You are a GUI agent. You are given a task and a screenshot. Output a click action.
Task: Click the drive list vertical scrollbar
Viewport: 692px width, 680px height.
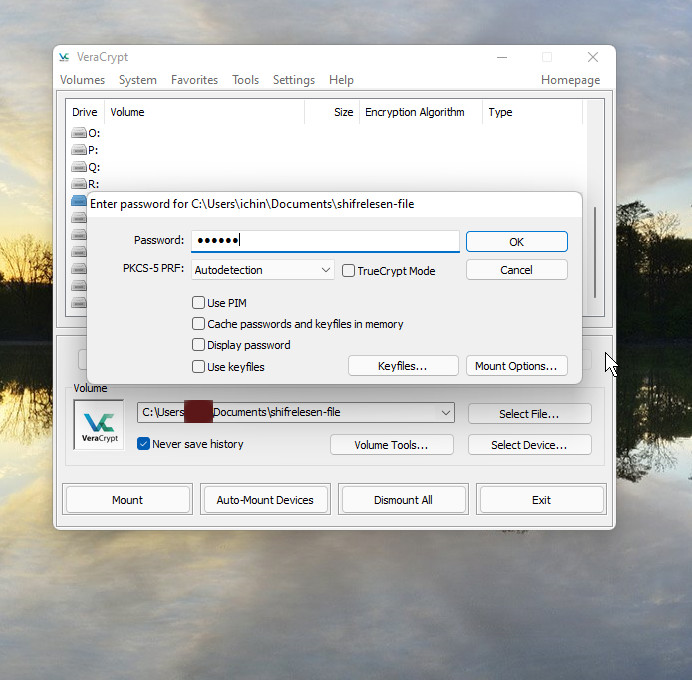click(x=595, y=252)
